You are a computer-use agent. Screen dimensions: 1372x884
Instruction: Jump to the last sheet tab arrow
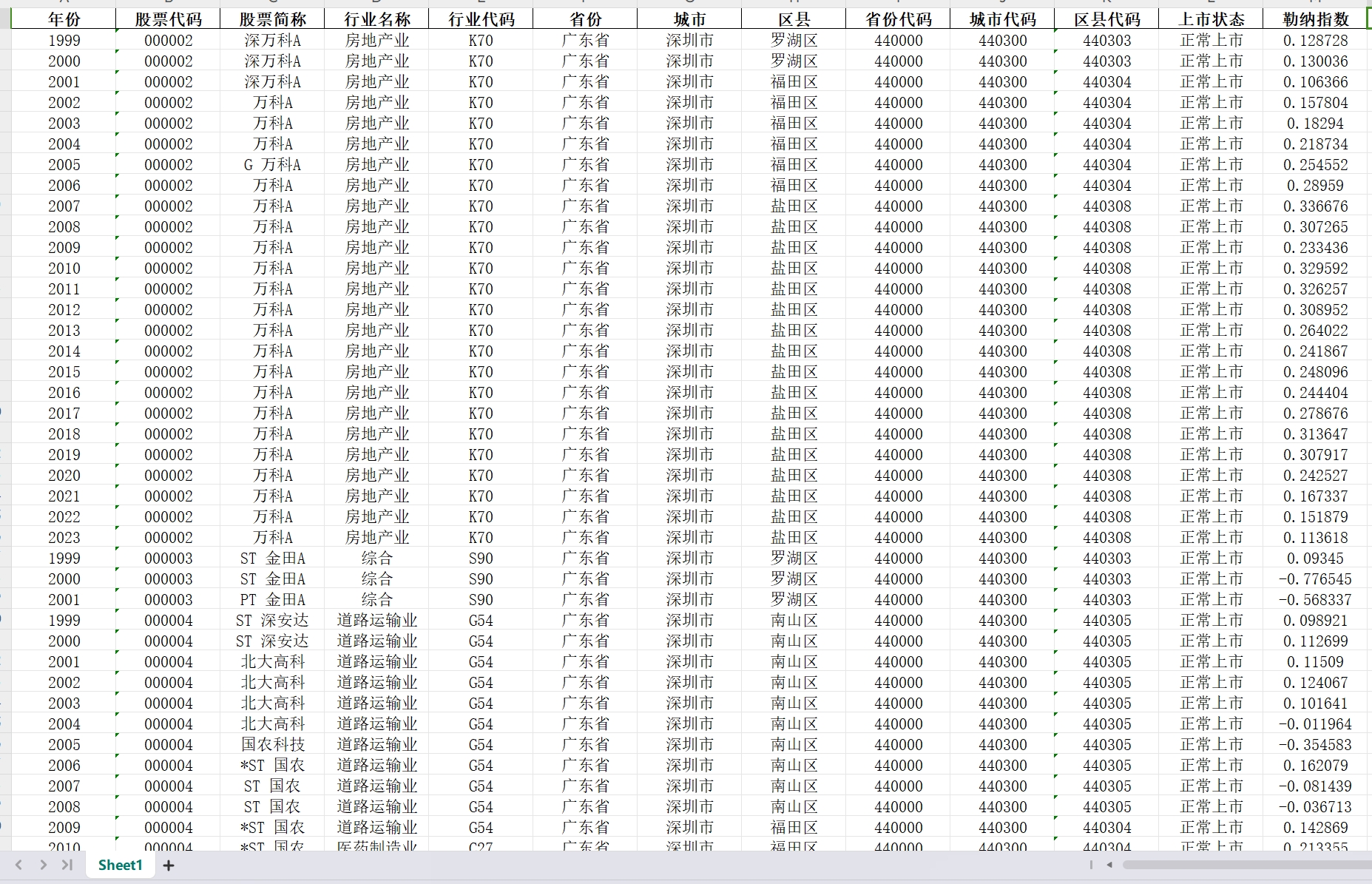[67, 865]
